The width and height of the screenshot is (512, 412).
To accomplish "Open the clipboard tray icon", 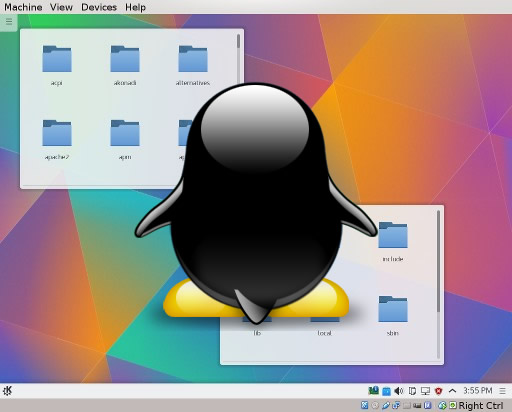I will coord(412,391).
